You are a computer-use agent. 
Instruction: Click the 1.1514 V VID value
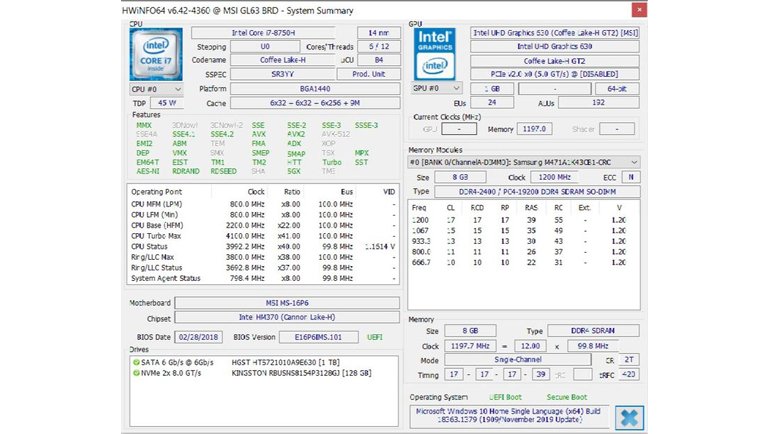[x=380, y=246]
